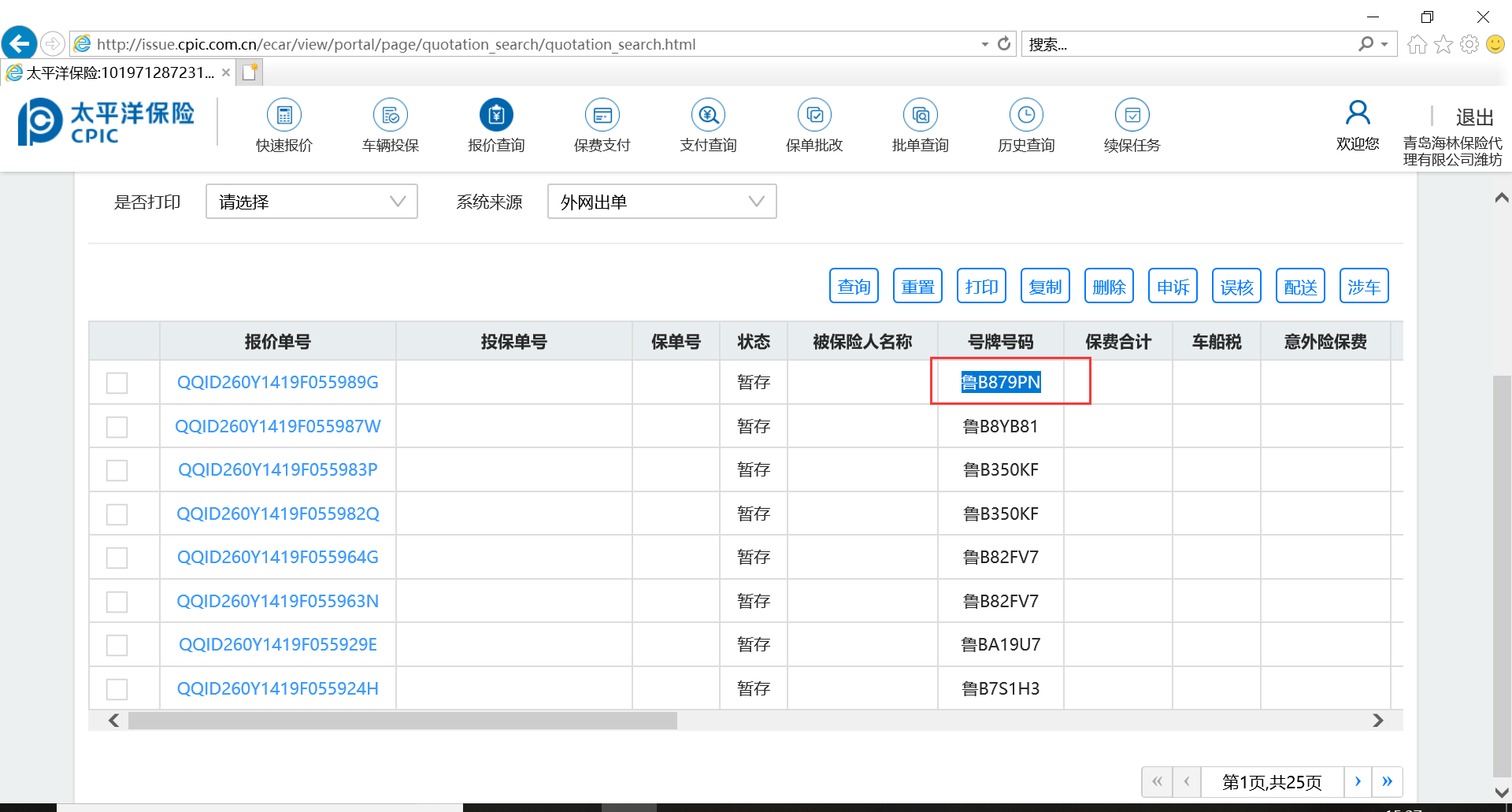Image resolution: width=1512 pixels, height=812 pixels.
Task: Go to the next page of results
Action: (1358, 781)
